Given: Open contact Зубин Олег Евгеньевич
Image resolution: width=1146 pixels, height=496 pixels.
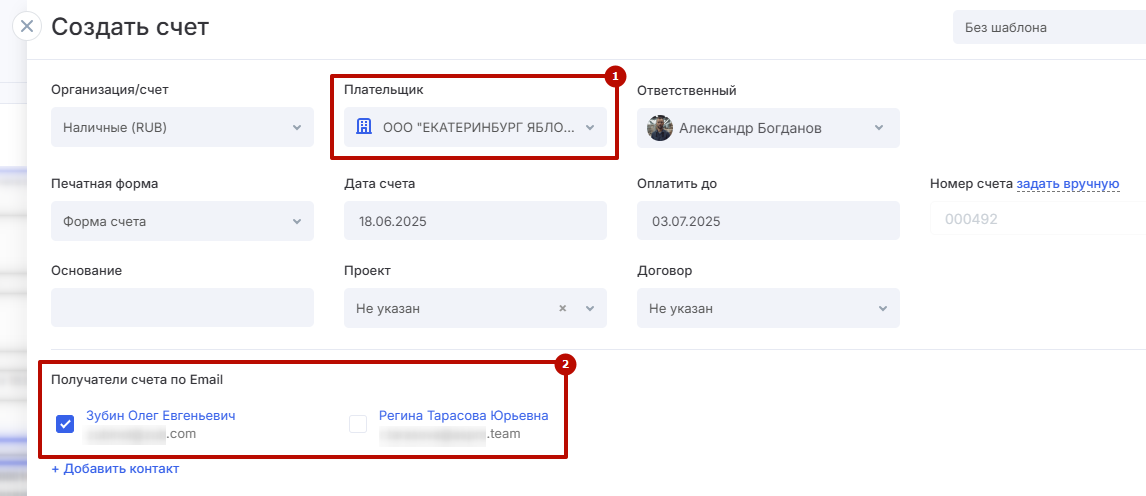Looking at the screenshot, I should pyautogui.click(x=161, y=415).
